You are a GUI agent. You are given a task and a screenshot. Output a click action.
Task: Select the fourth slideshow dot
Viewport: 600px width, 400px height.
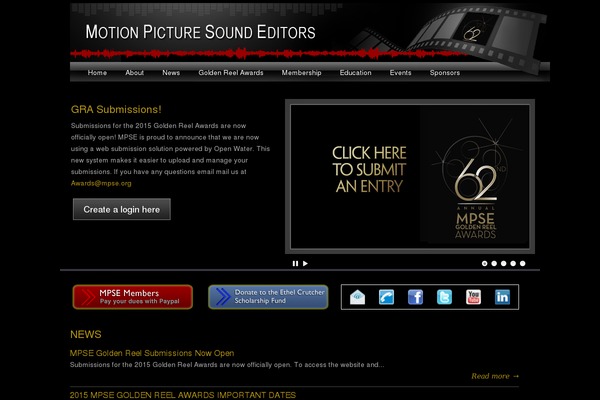(513, 263)
